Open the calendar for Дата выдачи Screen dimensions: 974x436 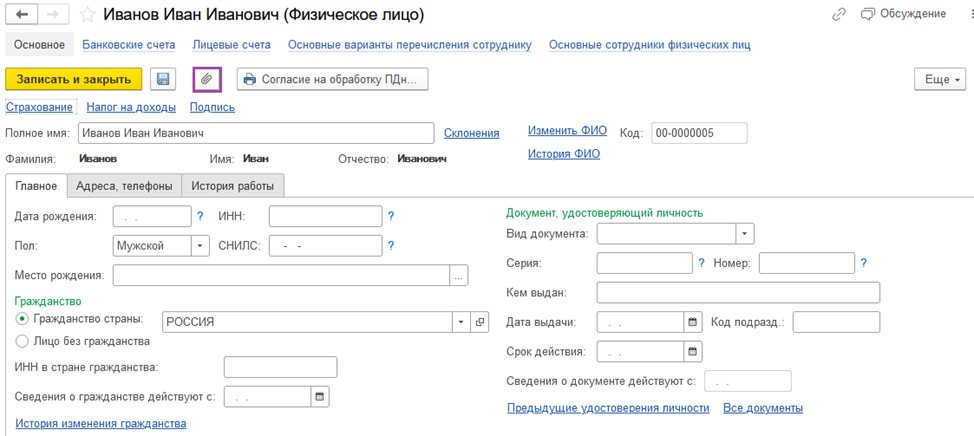[693, 322]
